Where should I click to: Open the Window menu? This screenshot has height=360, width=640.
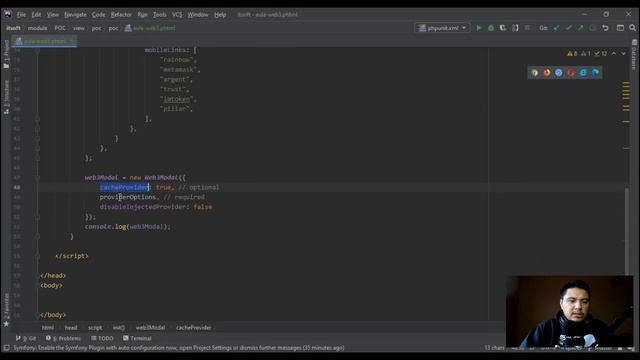click(x=198, y=15)
